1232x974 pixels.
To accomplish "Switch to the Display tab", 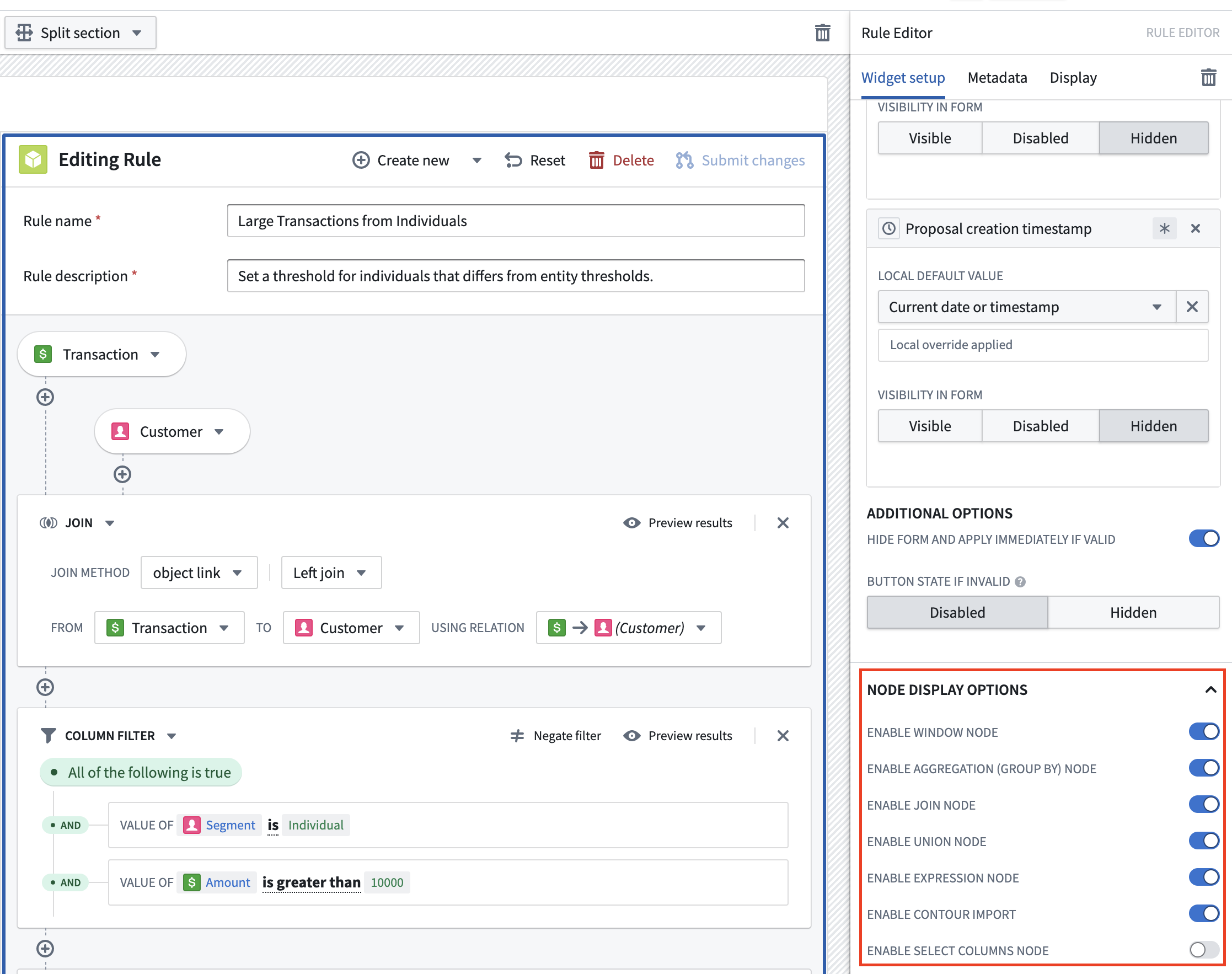I will point(1073,78).
